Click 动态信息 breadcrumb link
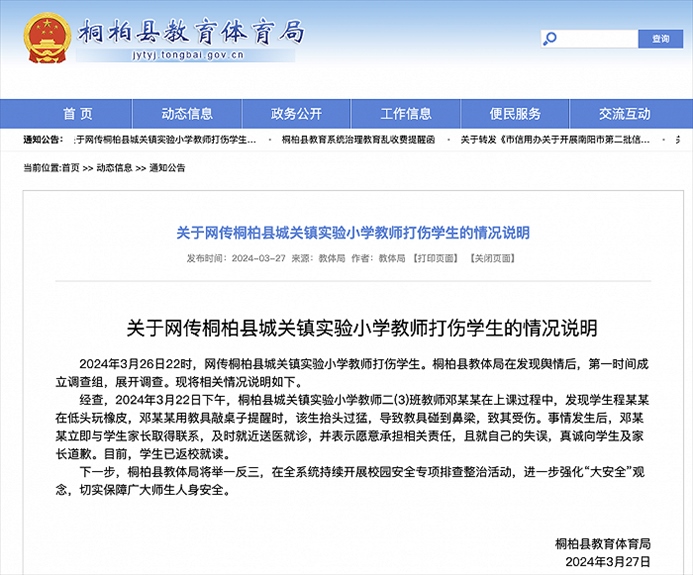The height and width of the screenshot is (575, 693). point(115,168)
